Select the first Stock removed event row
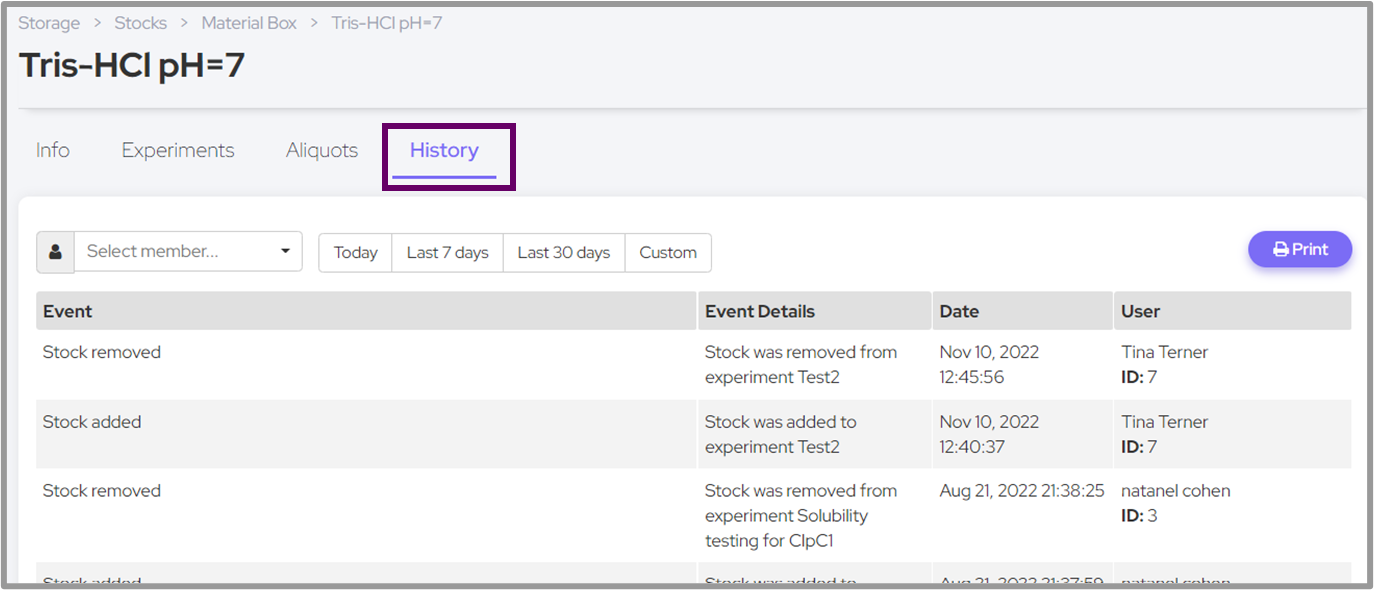Image resolution: width=1374 pixels, height=590 pixels. tap(102, 353)
